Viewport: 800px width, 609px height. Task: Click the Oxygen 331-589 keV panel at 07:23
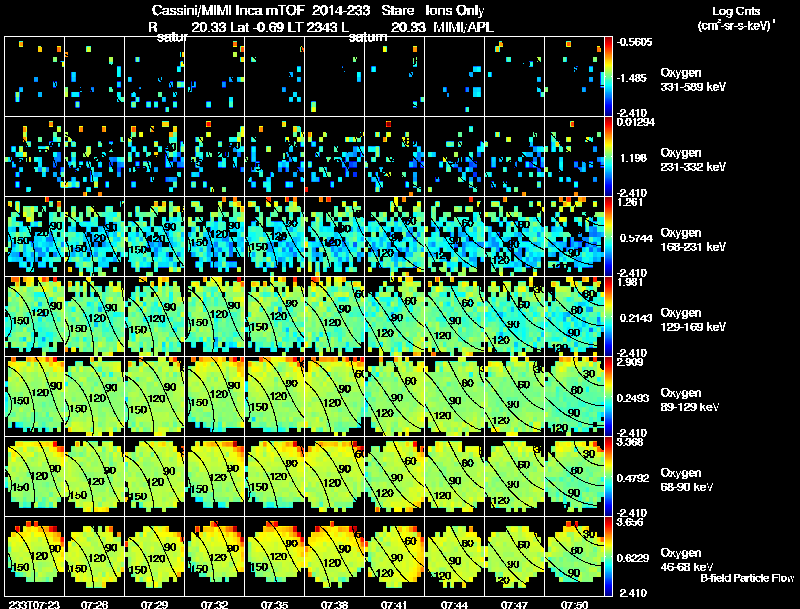click(35, 76)
